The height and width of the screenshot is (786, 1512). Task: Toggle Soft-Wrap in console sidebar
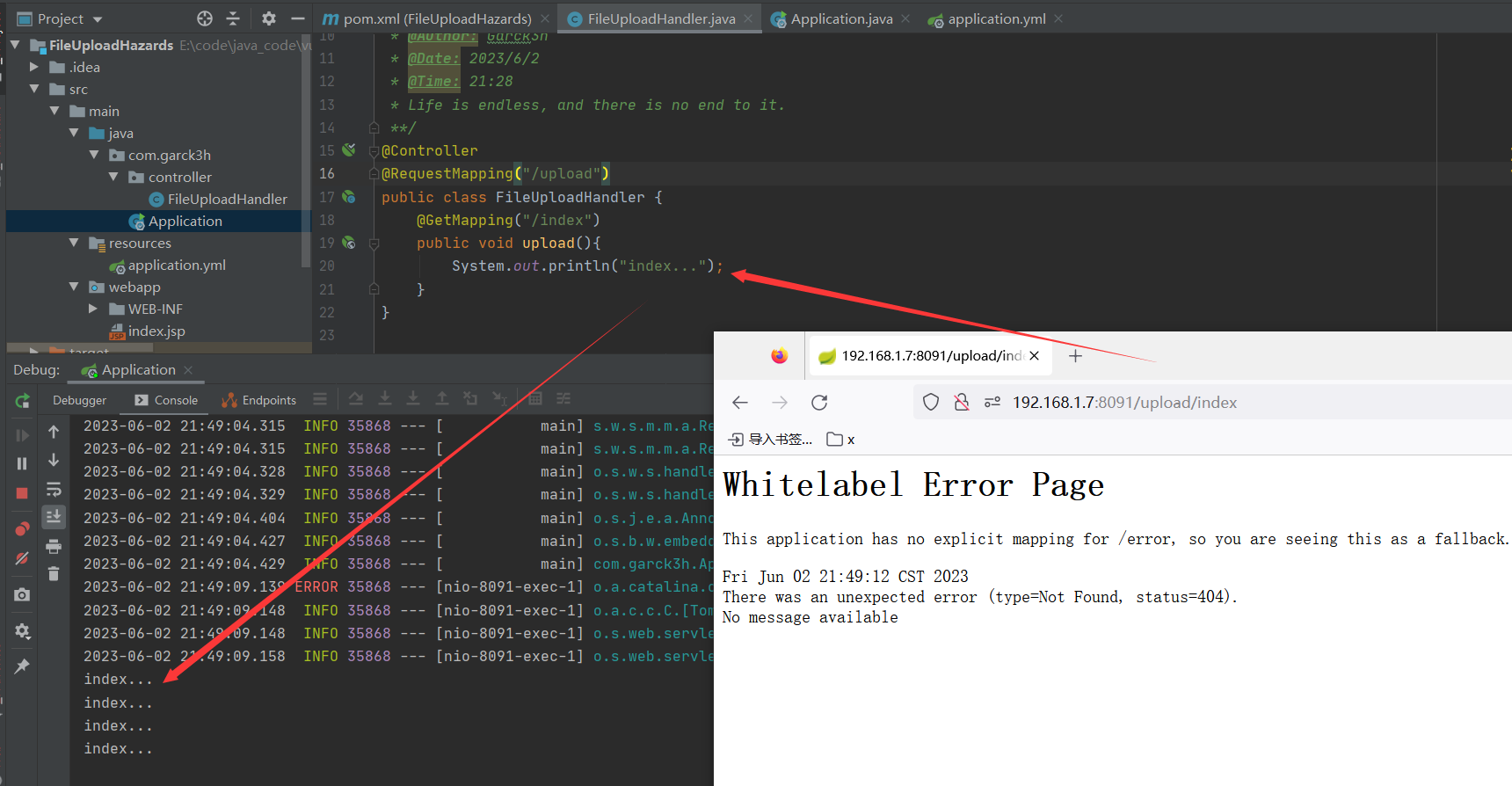54,489
